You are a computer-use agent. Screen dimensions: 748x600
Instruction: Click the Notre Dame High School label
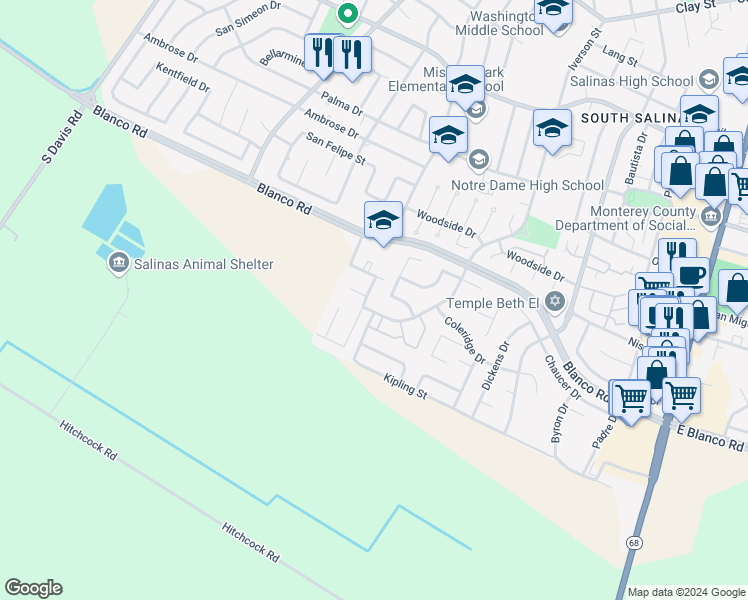(x=528, y=185)
